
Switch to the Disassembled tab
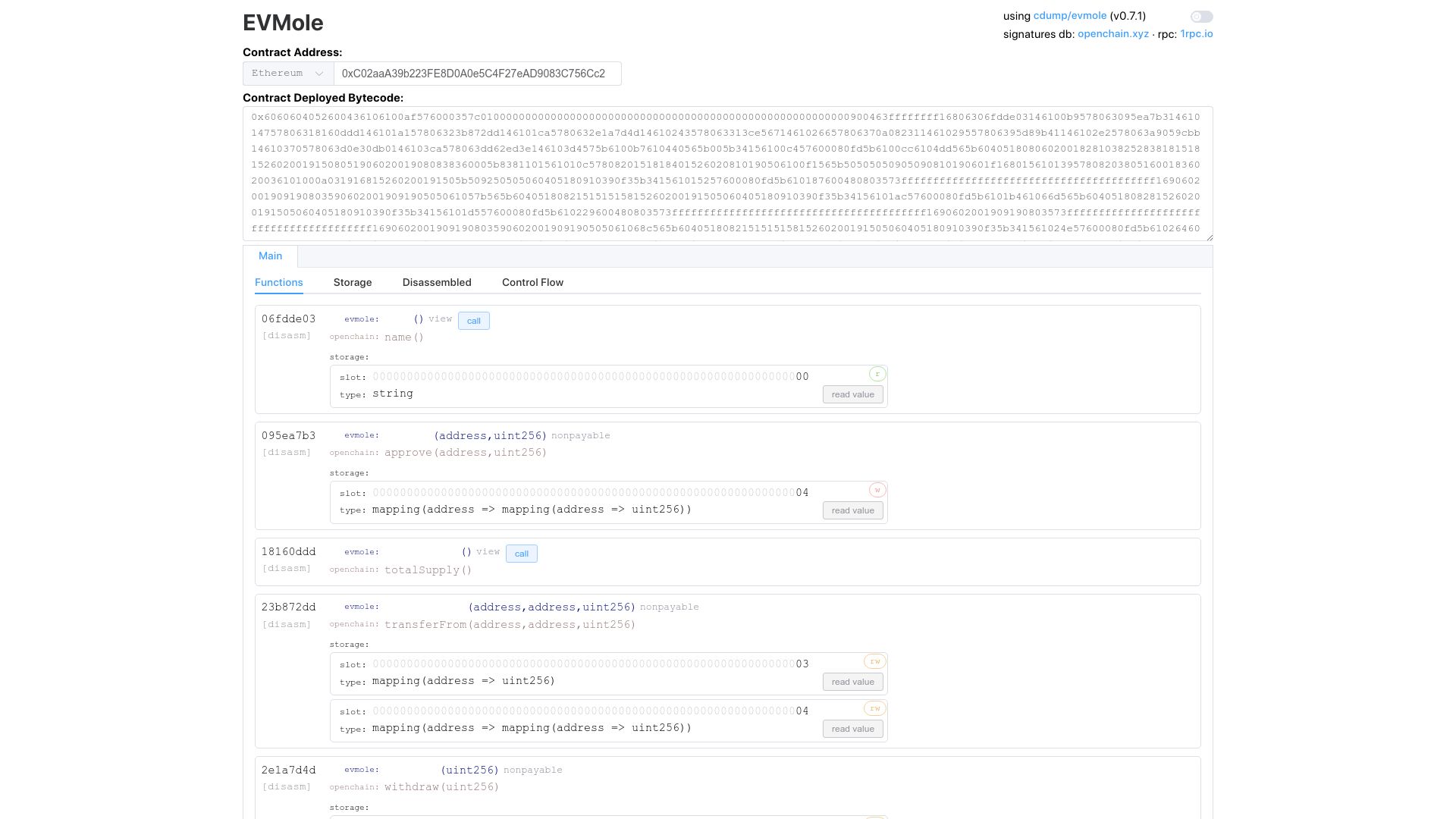[x=437, y=283]
